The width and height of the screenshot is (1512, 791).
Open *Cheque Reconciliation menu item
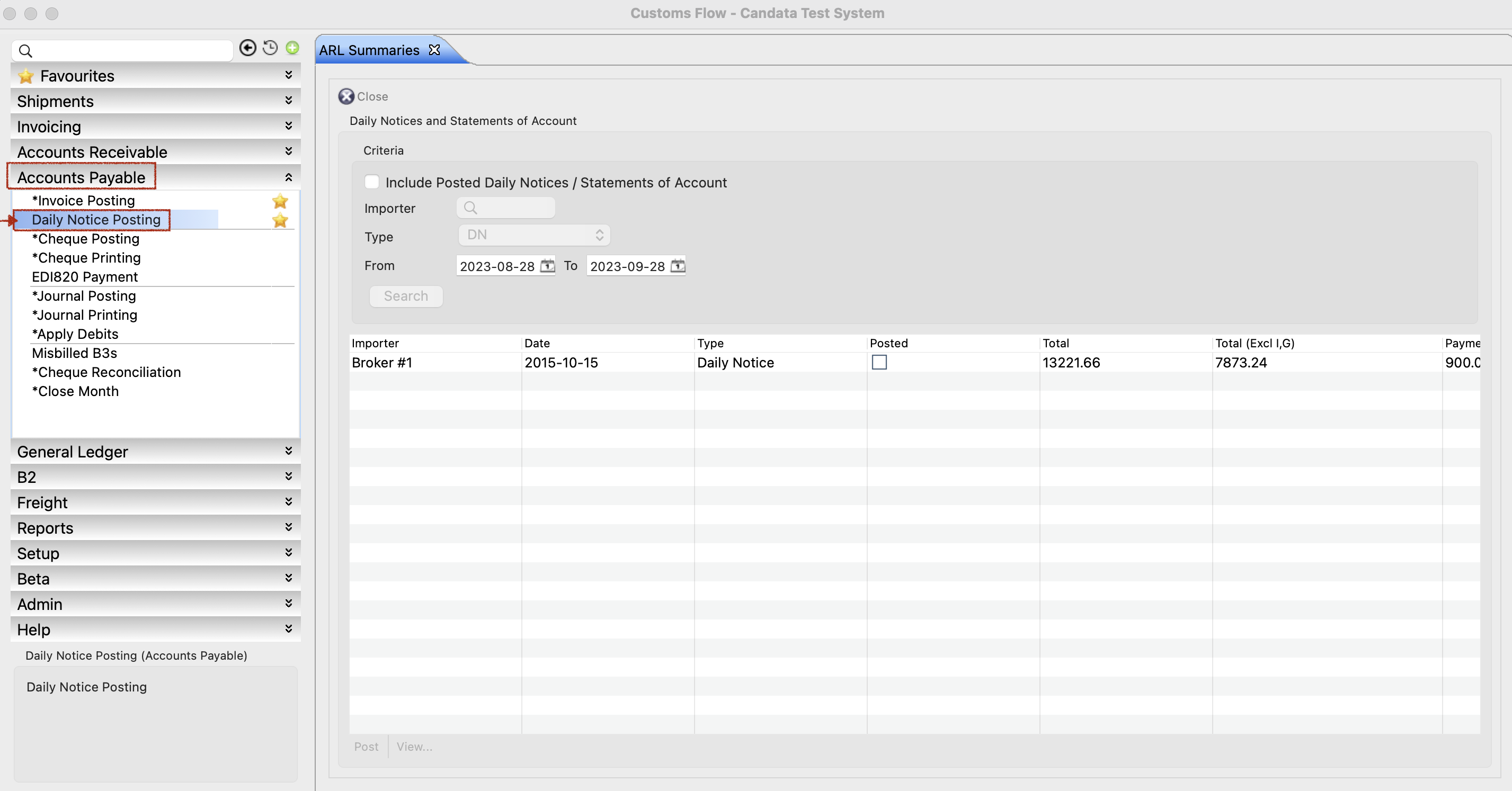pos(106,372)
